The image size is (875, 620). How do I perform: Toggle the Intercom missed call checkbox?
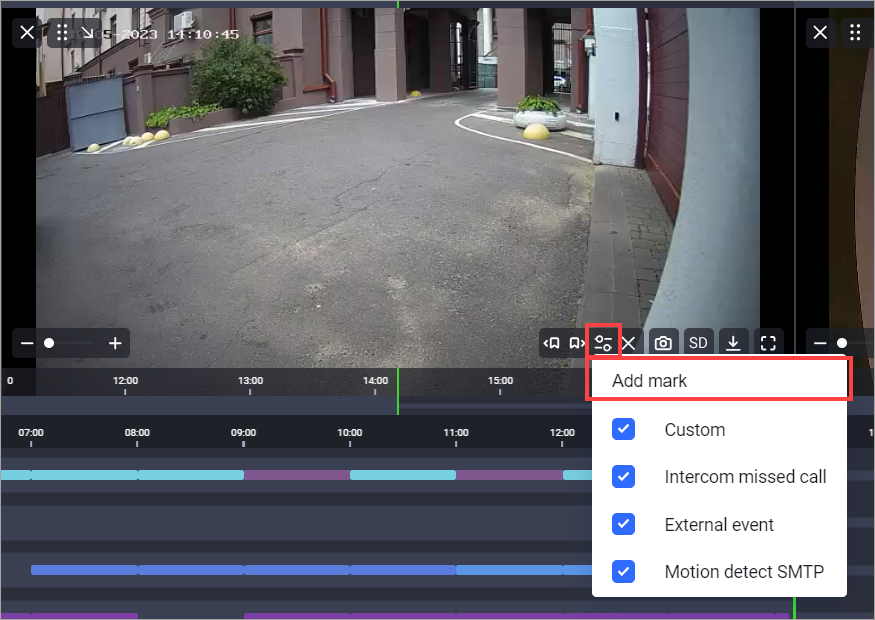click(x=623, y=476)
